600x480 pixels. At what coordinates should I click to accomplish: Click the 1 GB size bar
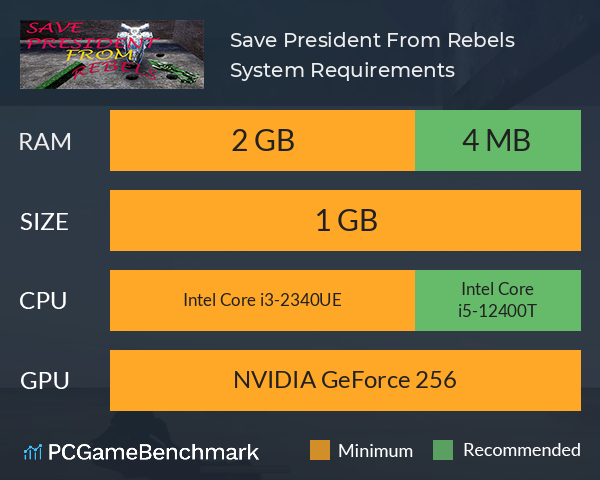pos(346,220)
